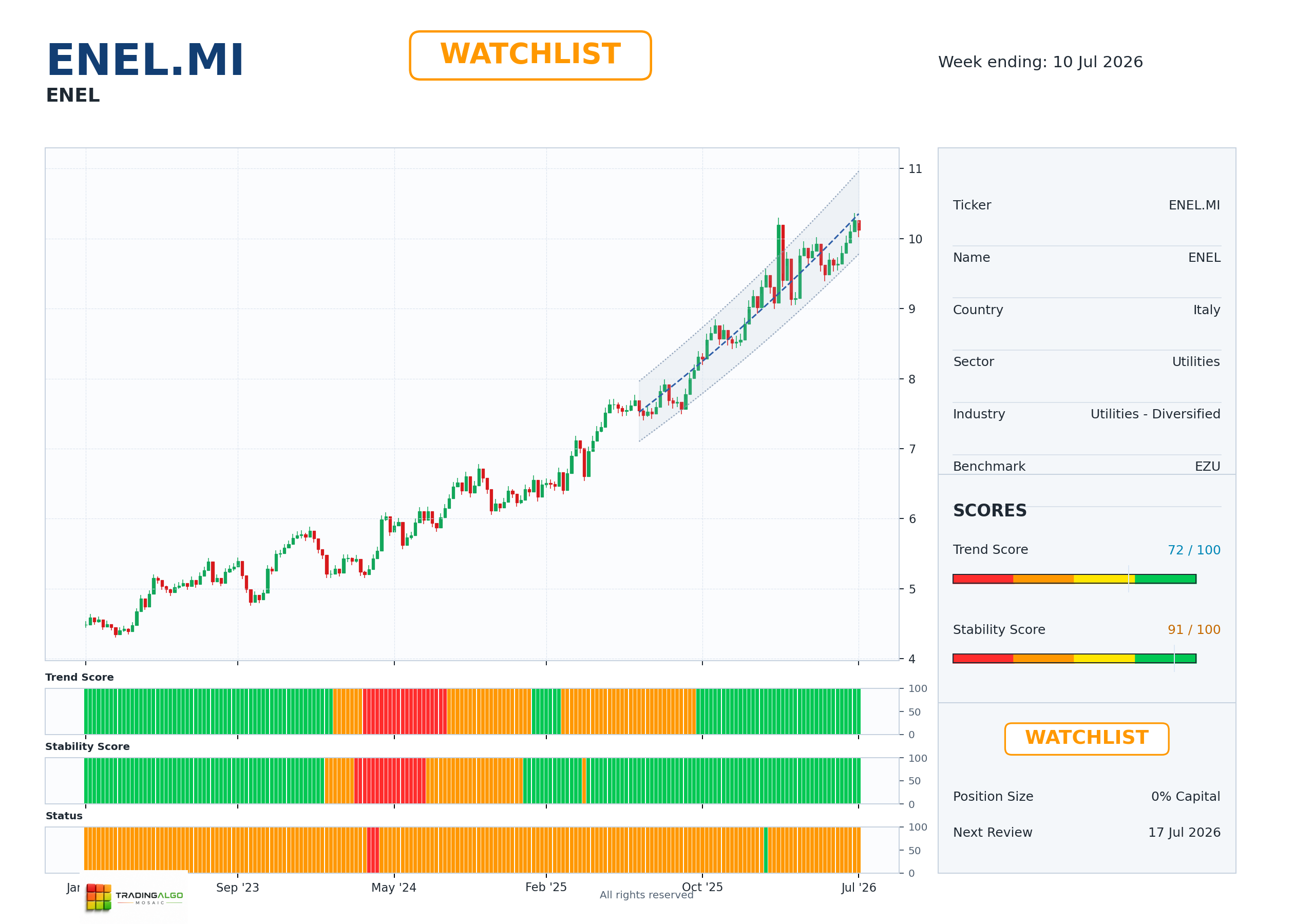
Task: Click the All rights reserved footer text
Action: point(646,895)
